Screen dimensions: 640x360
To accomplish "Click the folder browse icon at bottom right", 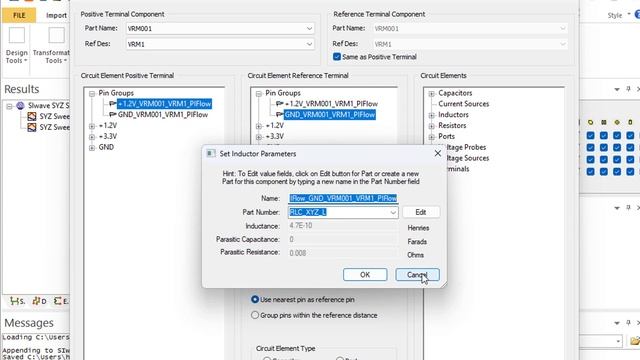I will coord(635,341).
